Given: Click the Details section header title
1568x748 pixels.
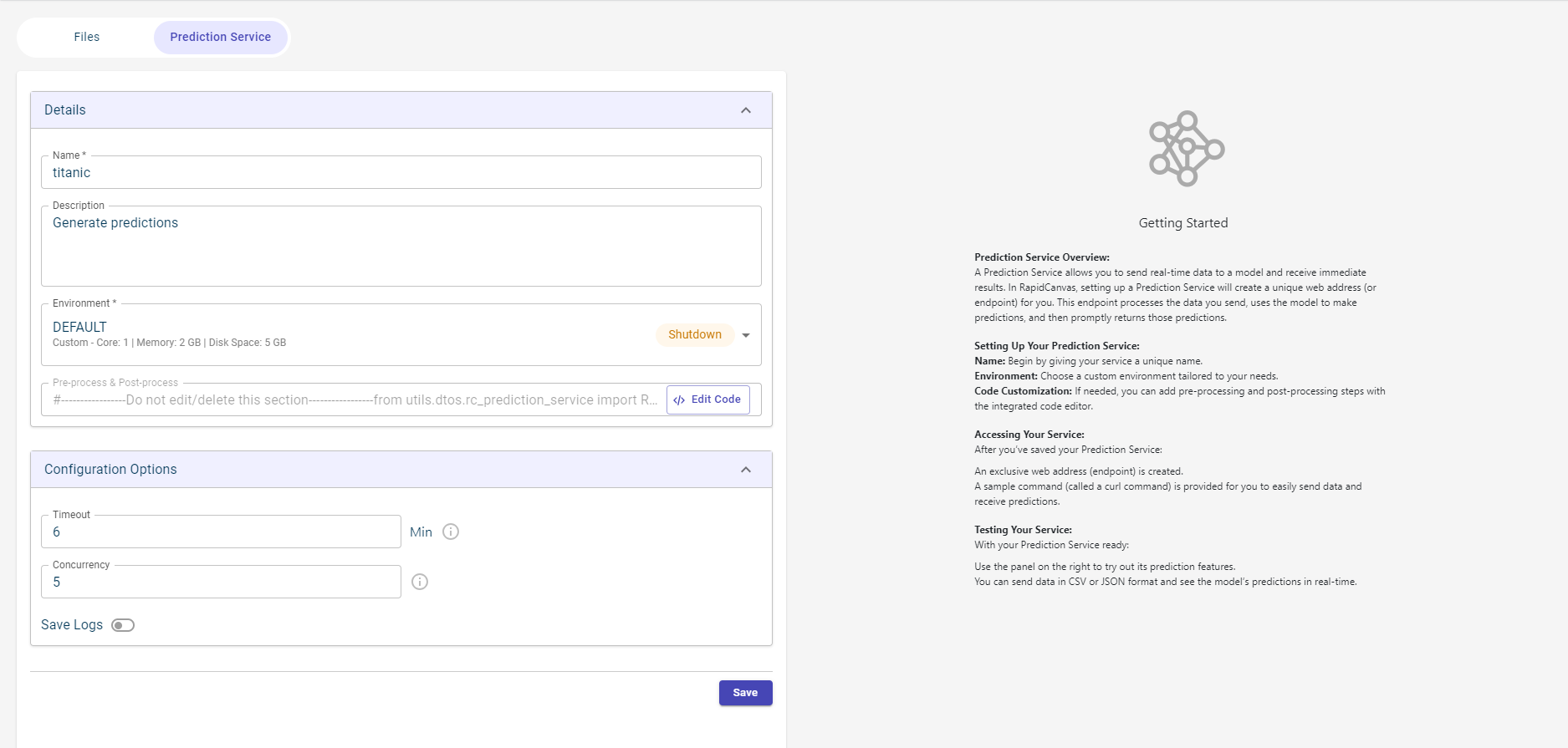Looking at the screenshot, I should click(x=65, y=110).
